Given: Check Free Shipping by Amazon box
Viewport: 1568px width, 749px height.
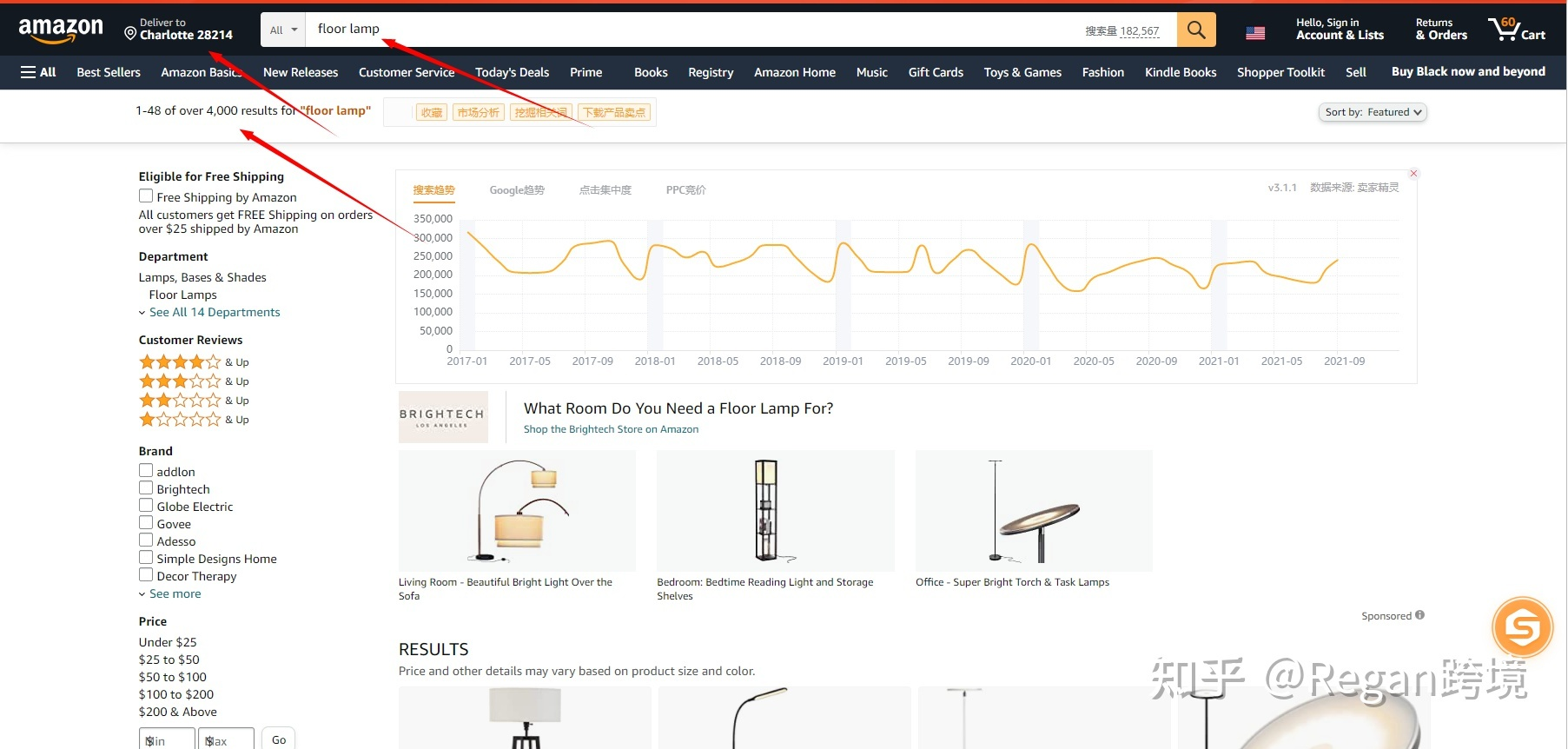Looking at the screenshot, I should pos(146,196).
